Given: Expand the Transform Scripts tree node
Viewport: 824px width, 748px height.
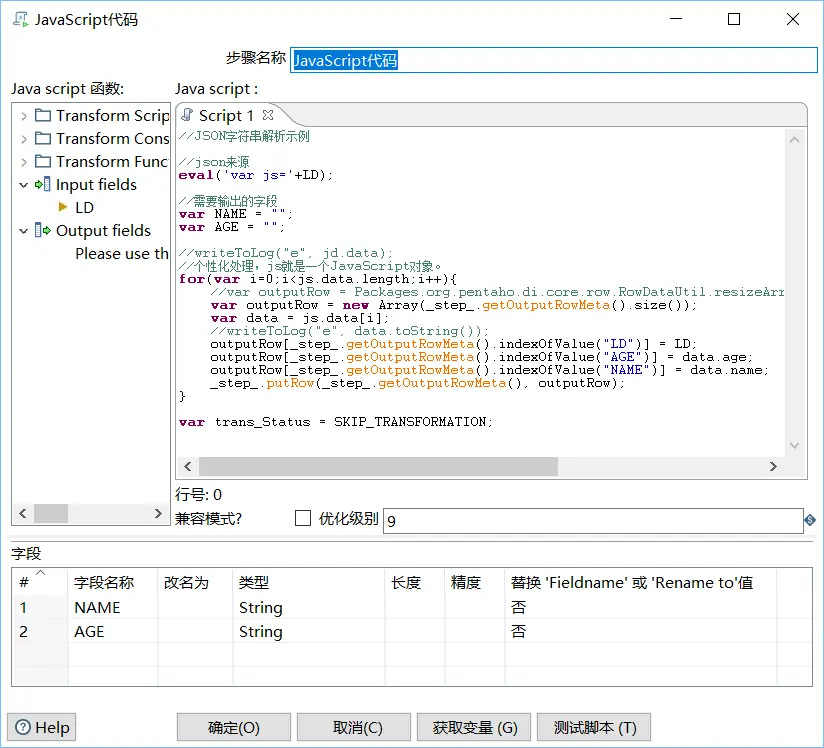Looking at the screenshot, I should 23,116.
